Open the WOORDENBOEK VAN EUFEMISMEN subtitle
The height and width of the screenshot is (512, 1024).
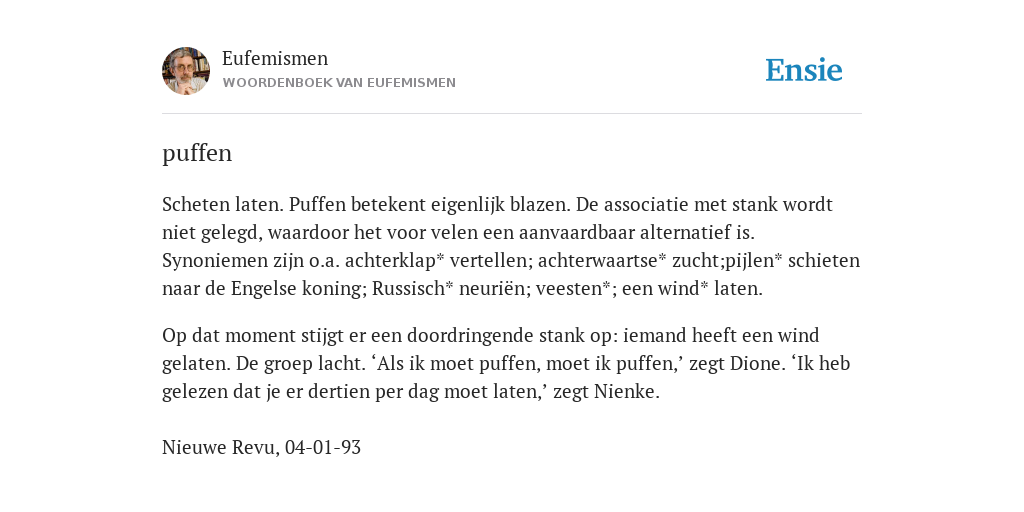click(339, 83)
